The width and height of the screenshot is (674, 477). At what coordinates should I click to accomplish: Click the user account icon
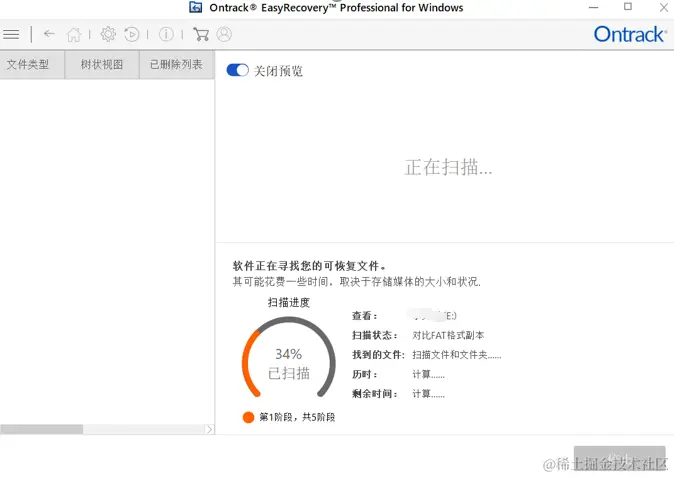click(x=224, y=34)
